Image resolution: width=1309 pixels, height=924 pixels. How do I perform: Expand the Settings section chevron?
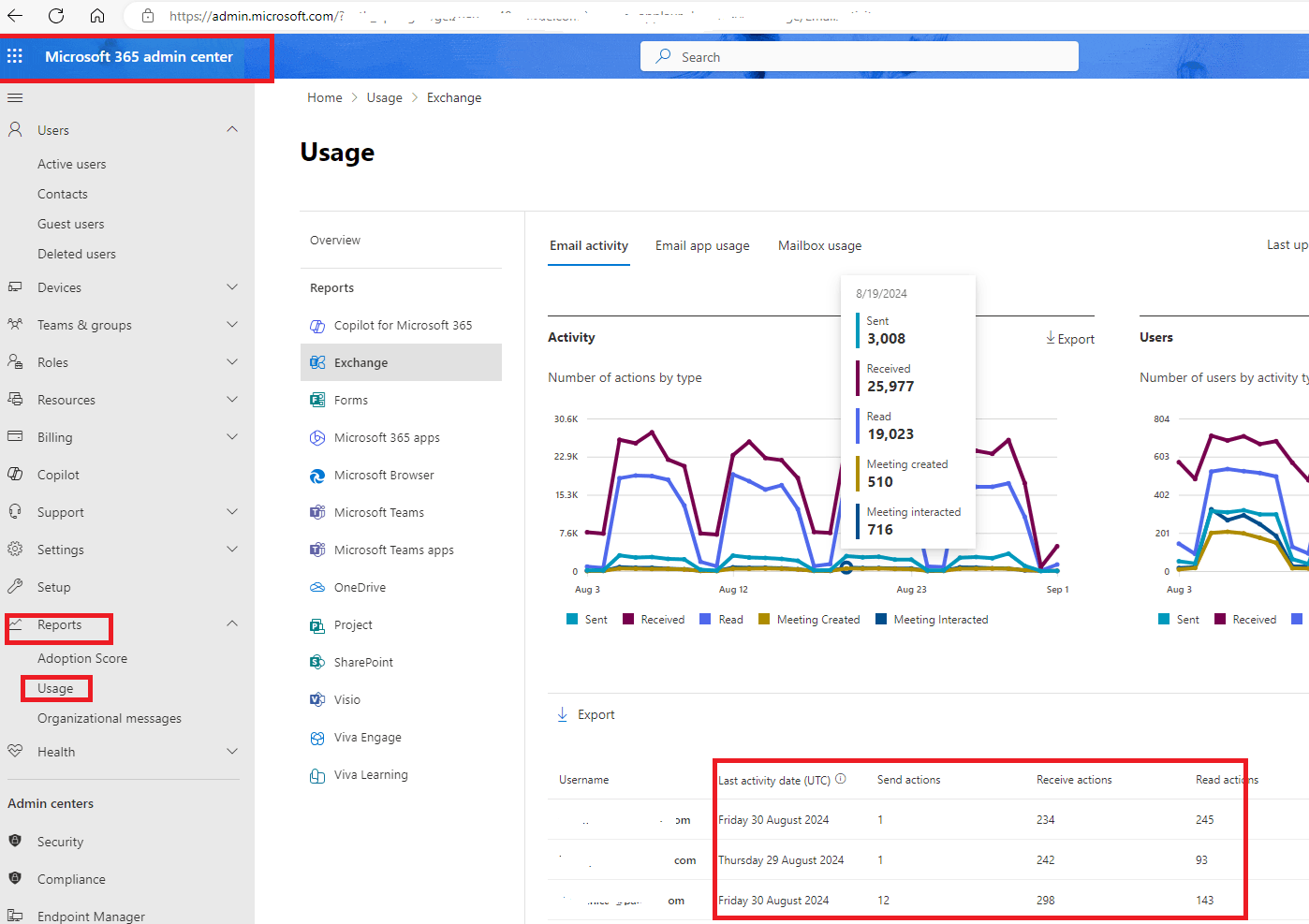[x=232, y=550]
